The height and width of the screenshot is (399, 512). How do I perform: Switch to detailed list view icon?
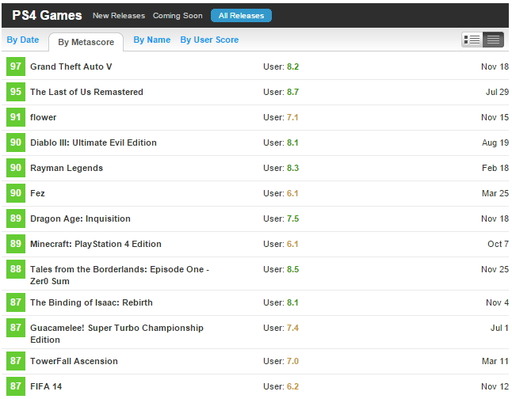pyautogui.click(x=472, y=40)
